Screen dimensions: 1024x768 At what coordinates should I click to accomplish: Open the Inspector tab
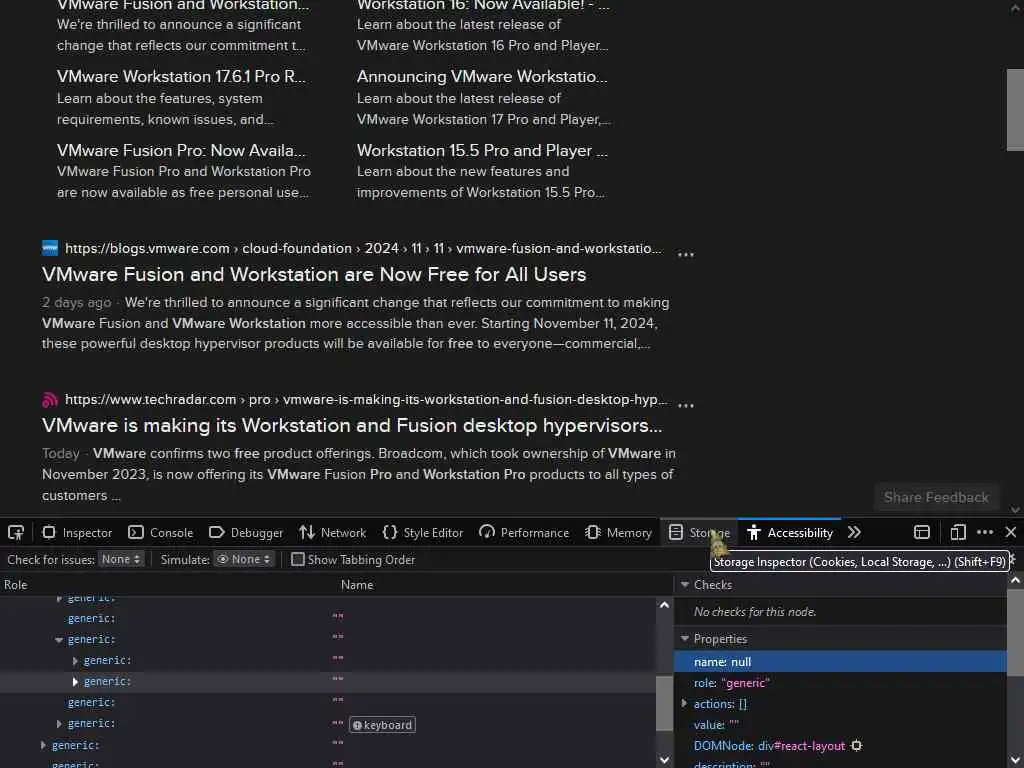pyautogui.click(x=78, y=532)
